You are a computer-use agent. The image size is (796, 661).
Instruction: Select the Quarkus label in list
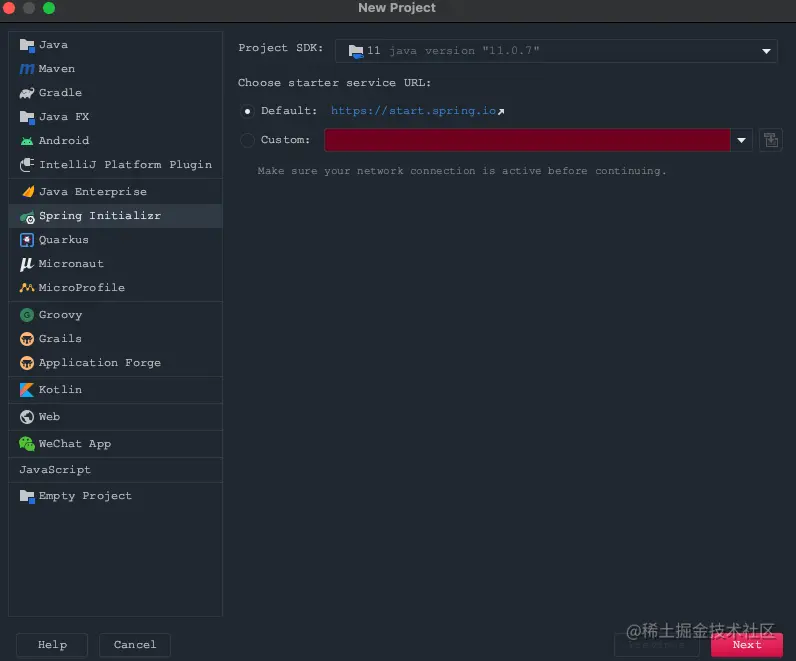click(x=64, y=240)
